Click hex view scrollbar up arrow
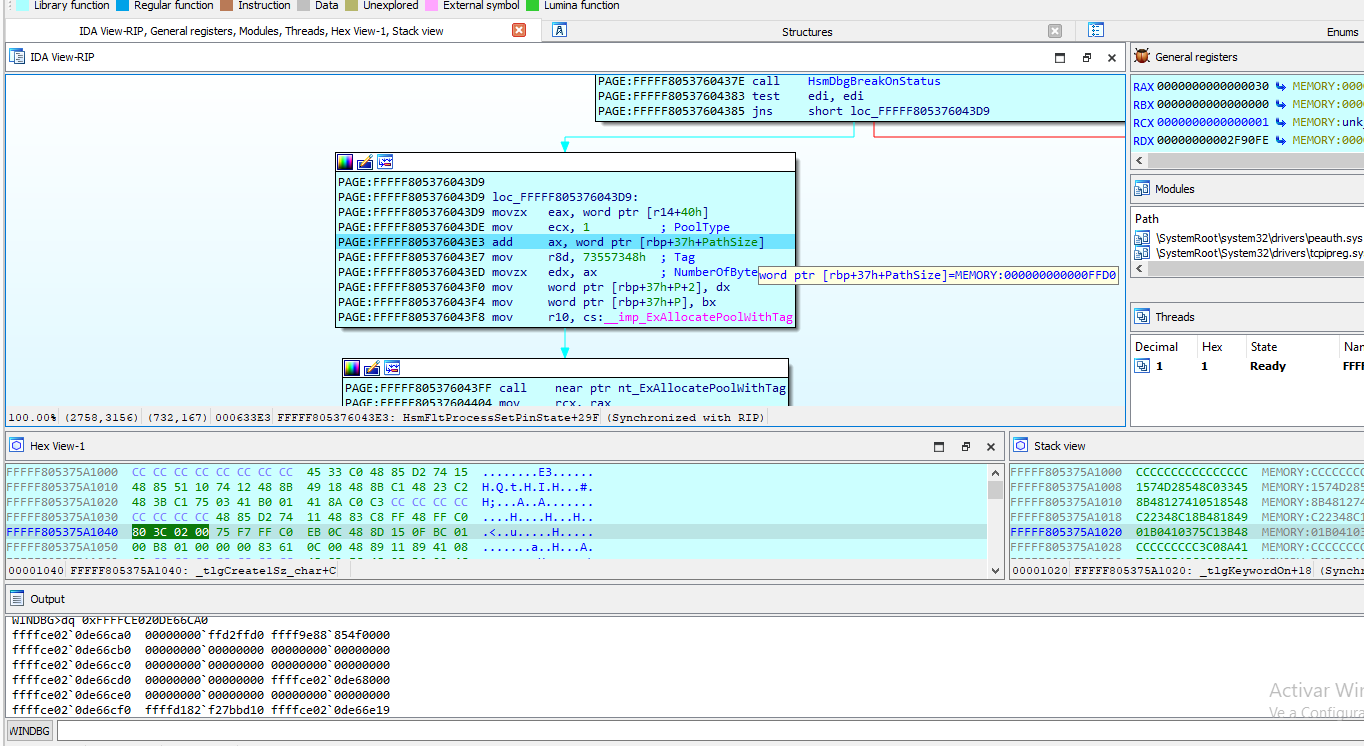This screenshot has width=1364, height=746. click(x=995, y=472)
